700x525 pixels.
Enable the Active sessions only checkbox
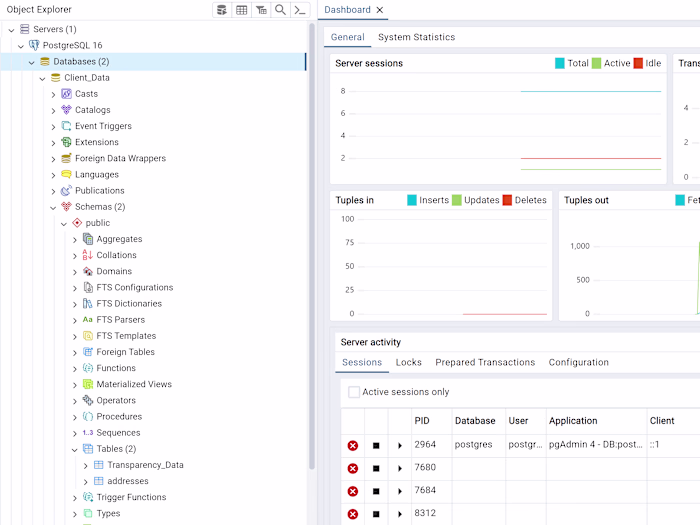(354, 392)
